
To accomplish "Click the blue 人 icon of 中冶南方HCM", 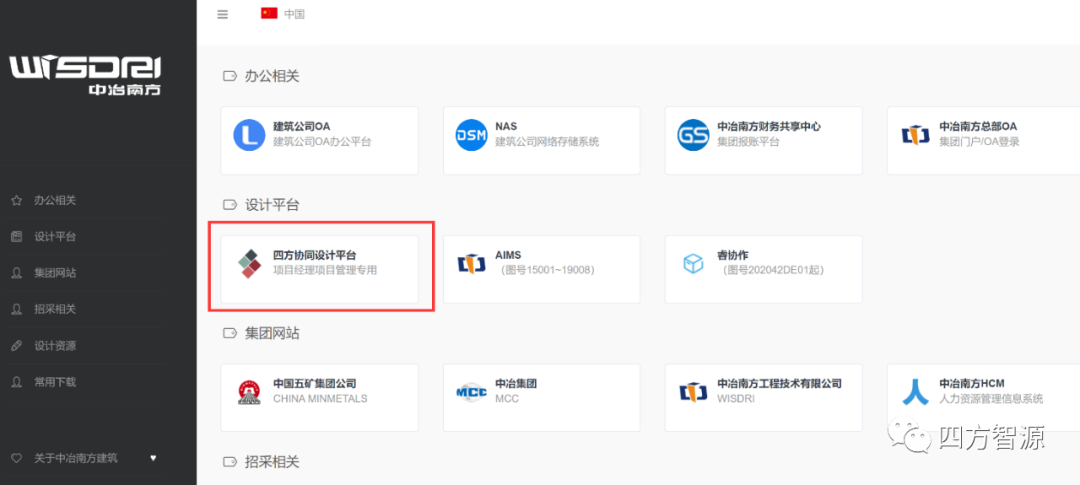I will pyautogui.click(x=915, y=391).
